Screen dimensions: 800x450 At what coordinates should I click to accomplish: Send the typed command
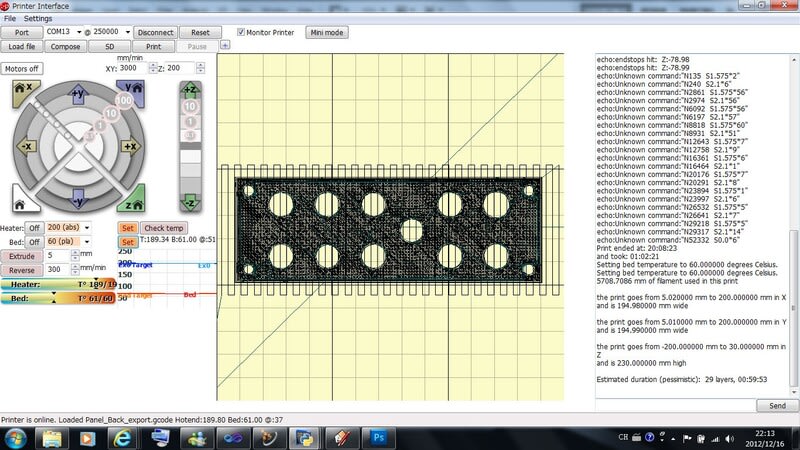tap(777, 406)
